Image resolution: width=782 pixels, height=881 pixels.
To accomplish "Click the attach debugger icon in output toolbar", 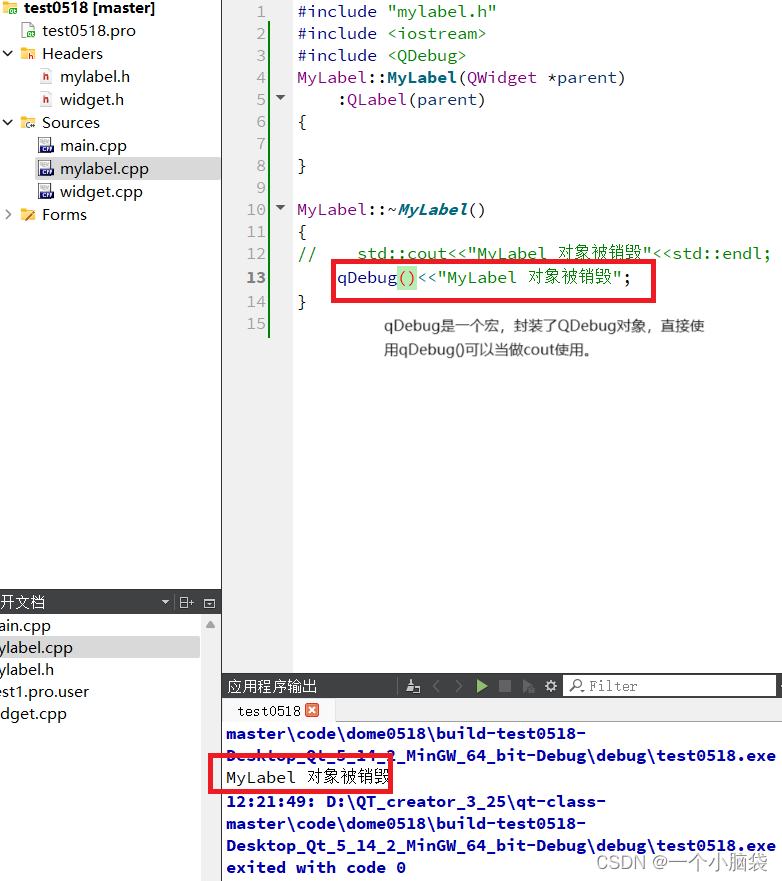I will pyautogui.click(x=528, y=686).
